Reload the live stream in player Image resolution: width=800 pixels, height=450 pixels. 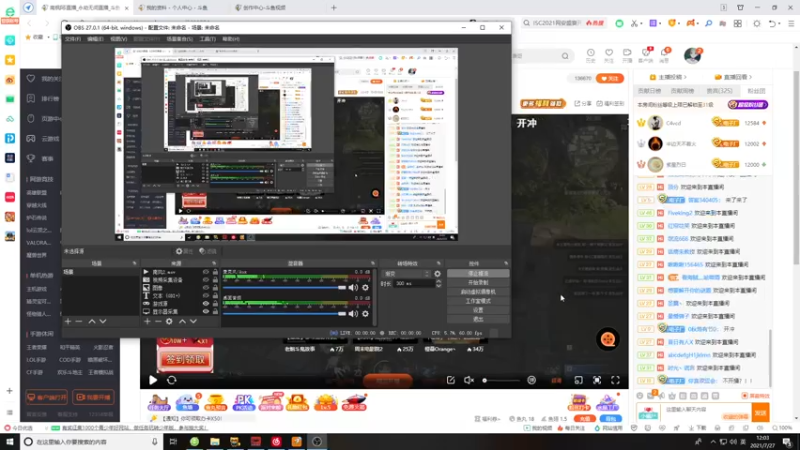point(172,380)
